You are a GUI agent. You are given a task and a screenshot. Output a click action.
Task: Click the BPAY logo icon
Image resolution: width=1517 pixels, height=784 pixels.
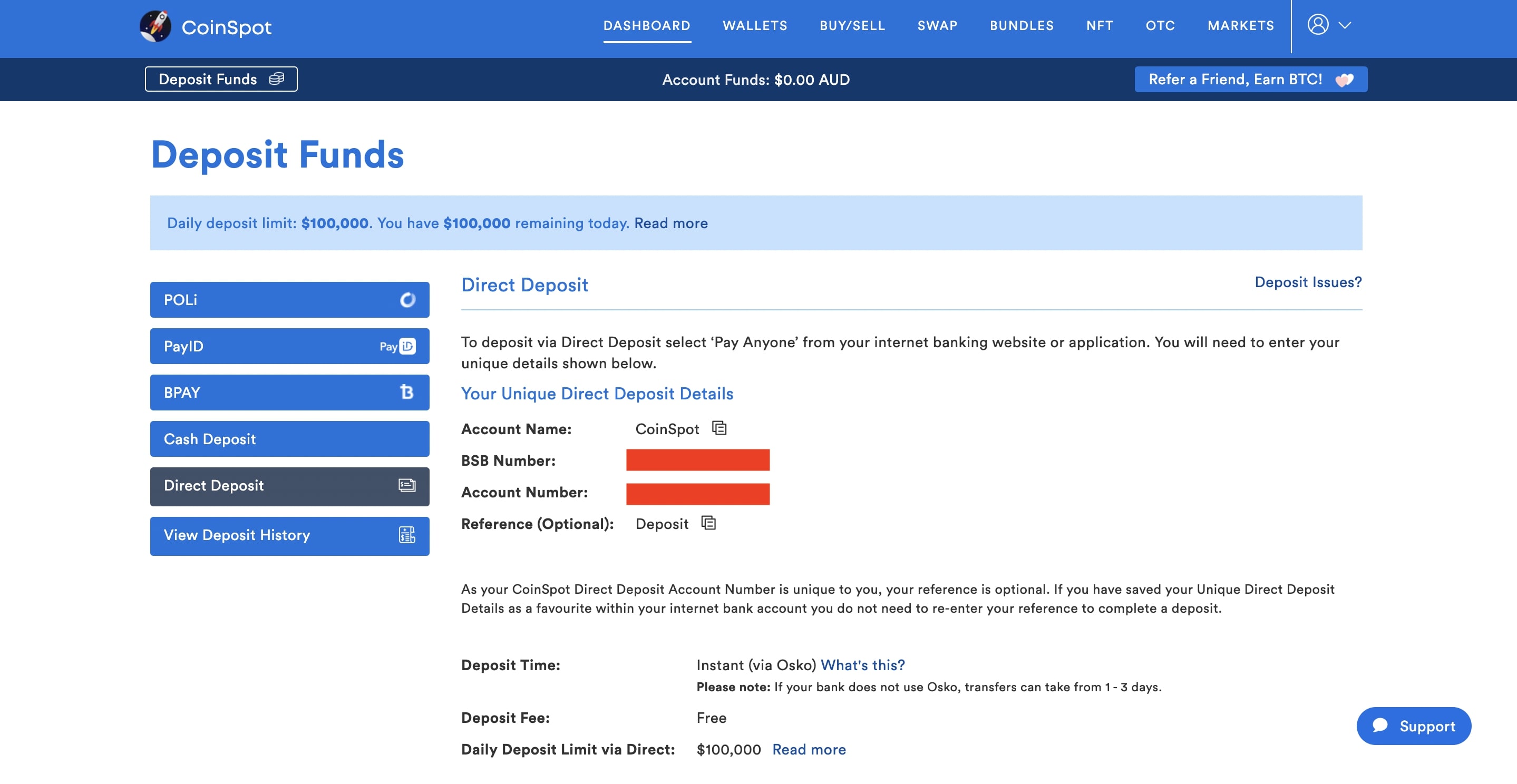(406, 392)
